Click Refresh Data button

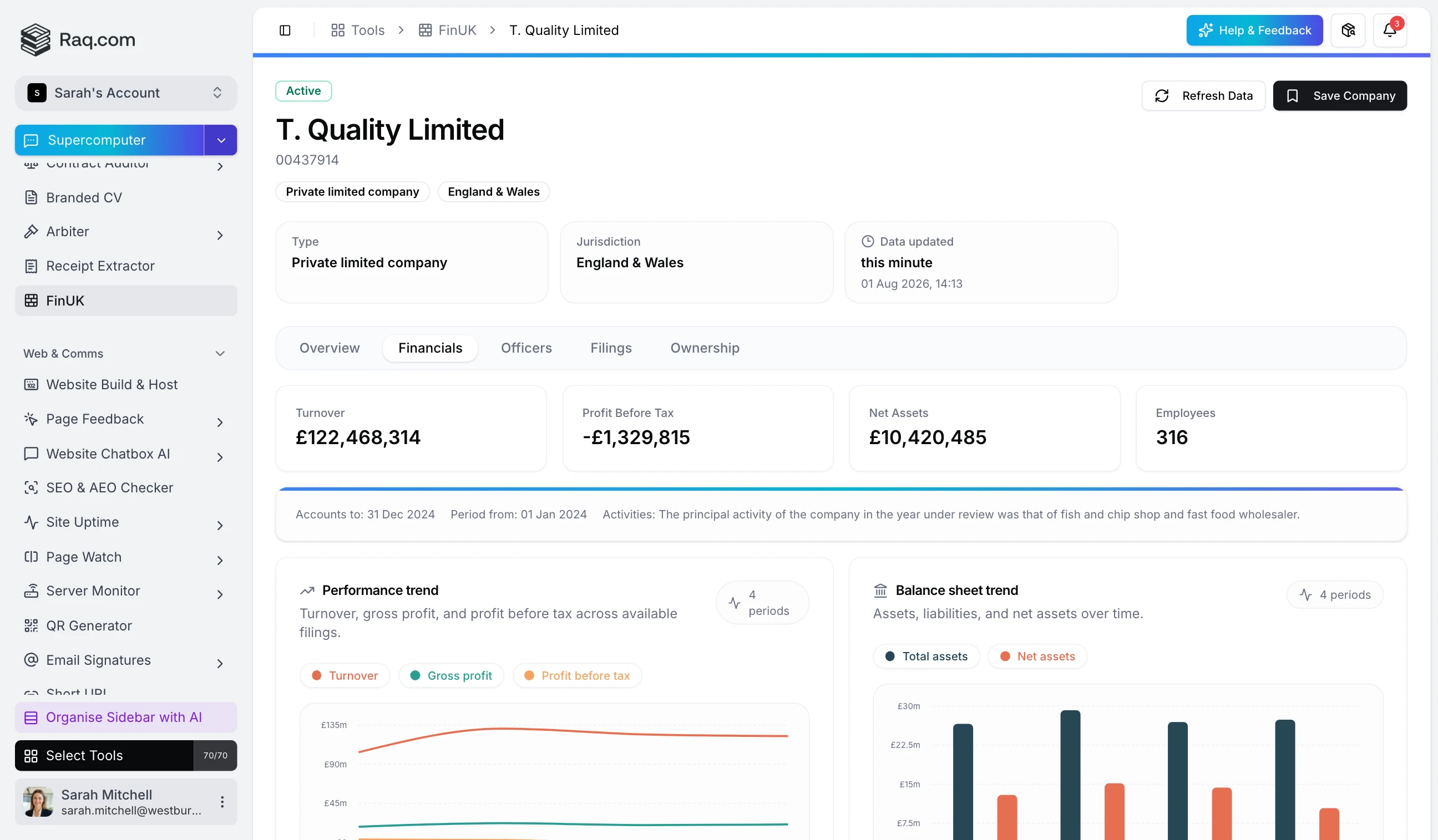click(1203, 96)
